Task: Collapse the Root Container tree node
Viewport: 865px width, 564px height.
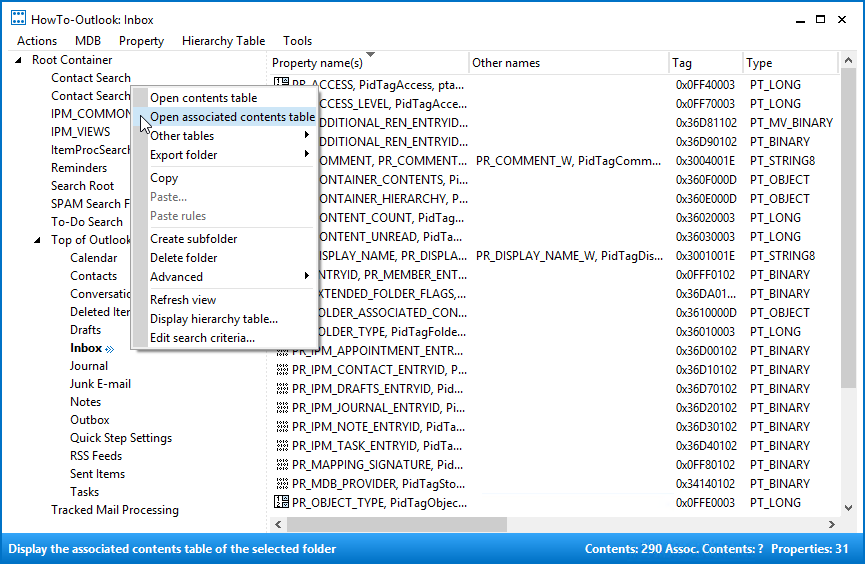Action: (18, 60)
